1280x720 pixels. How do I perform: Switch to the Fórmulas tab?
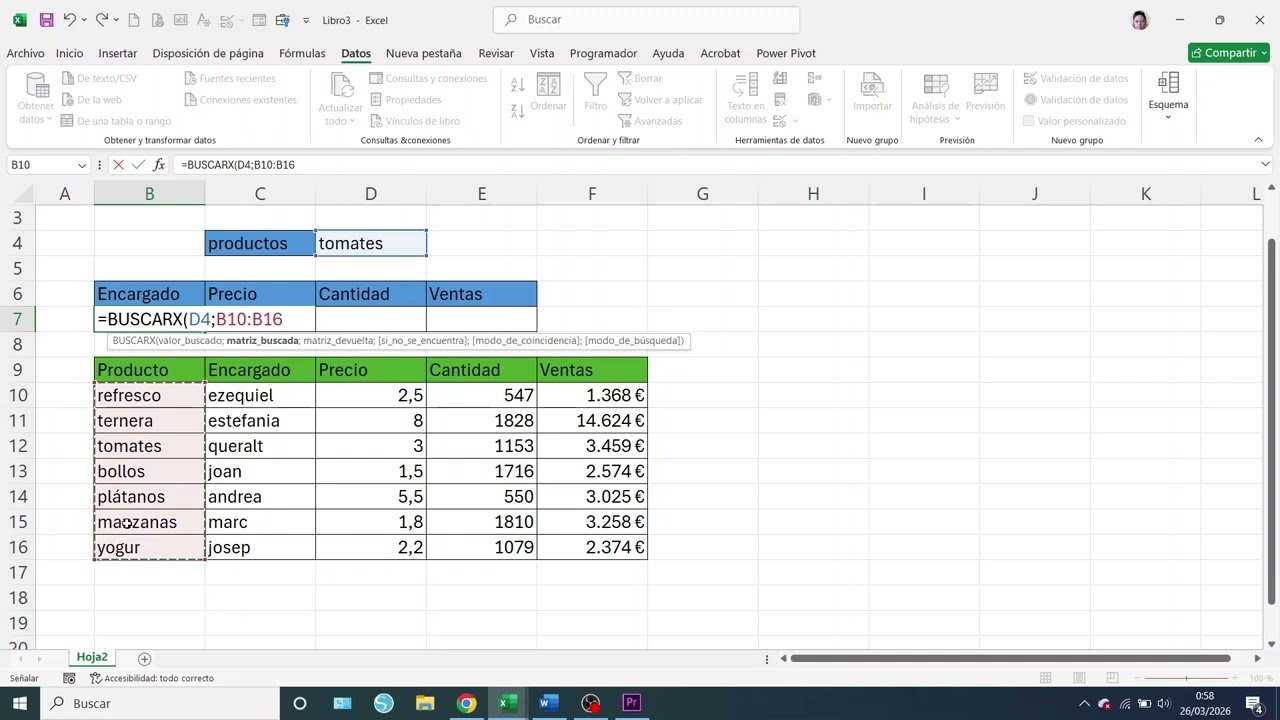click(x=302, y=53)
